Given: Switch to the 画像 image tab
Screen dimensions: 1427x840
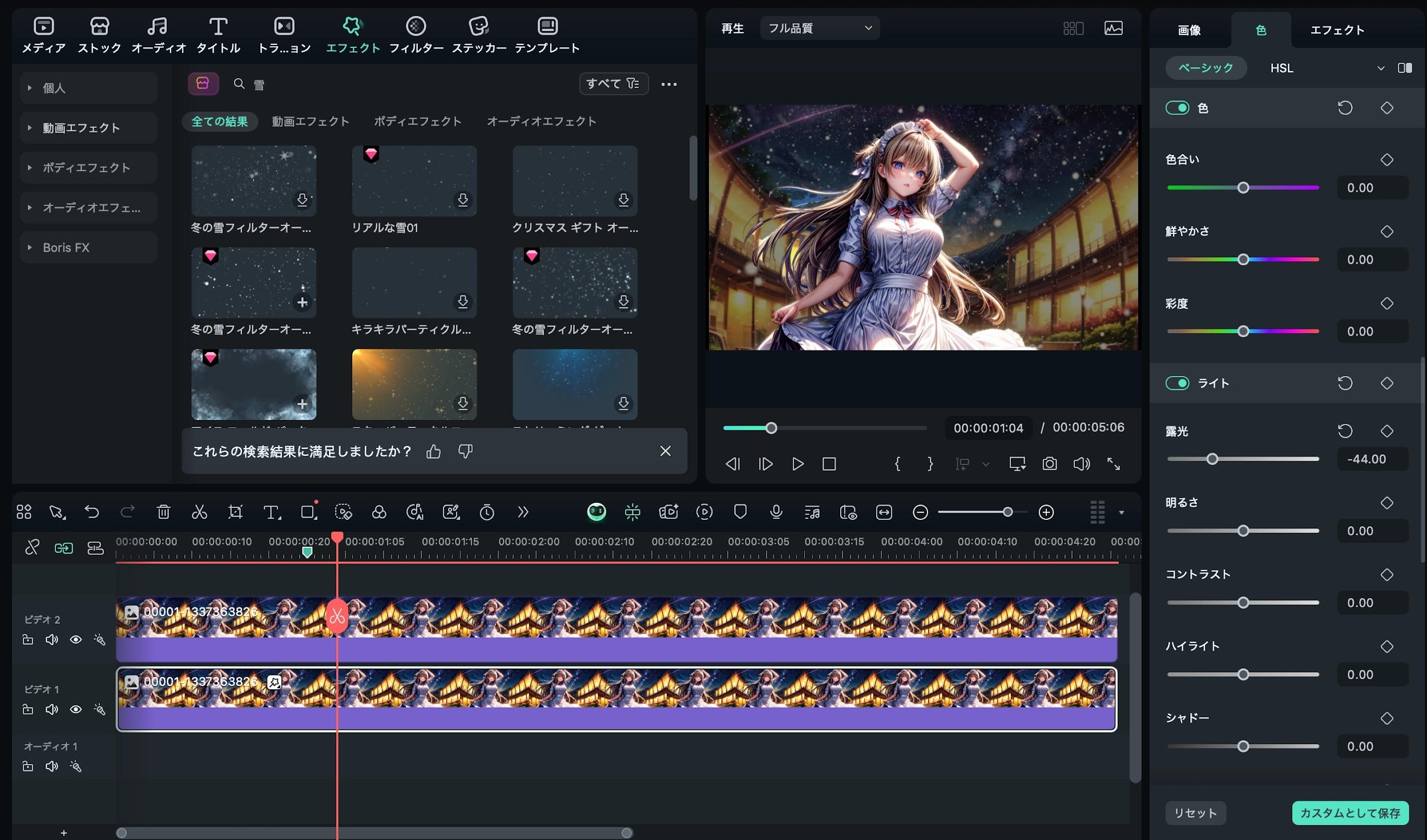Looking at the screenshot, I should point(1190,30).
